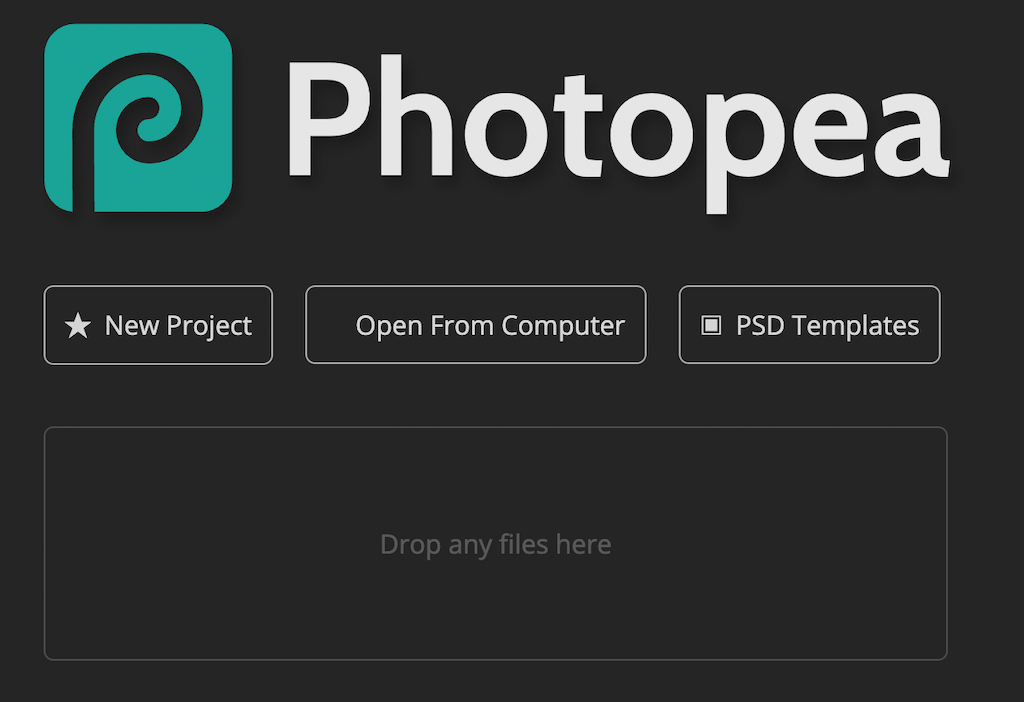Open From Computer
The width and height of the screenshot is (1024, 702).
point(475,325)
